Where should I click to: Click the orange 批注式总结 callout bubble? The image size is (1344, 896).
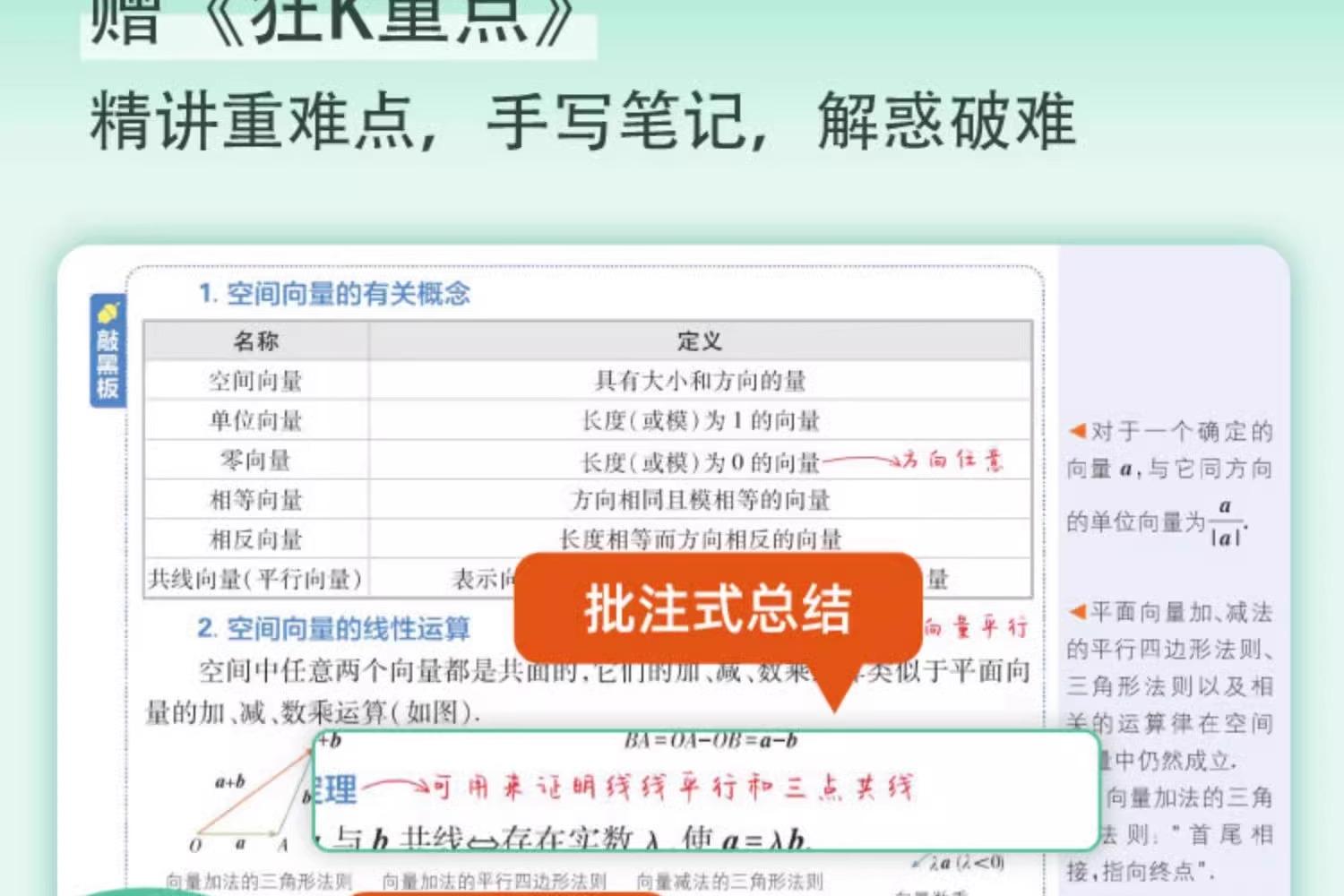tap(719, 609)
